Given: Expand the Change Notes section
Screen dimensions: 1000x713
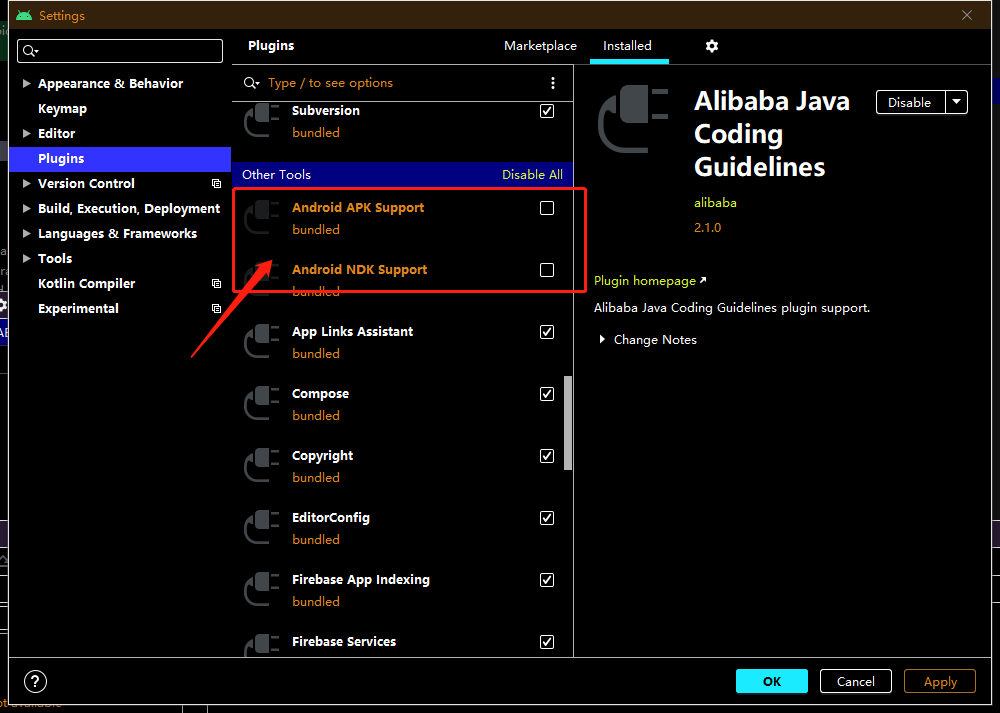Looking at the screenshot, I should click(602, 340).
